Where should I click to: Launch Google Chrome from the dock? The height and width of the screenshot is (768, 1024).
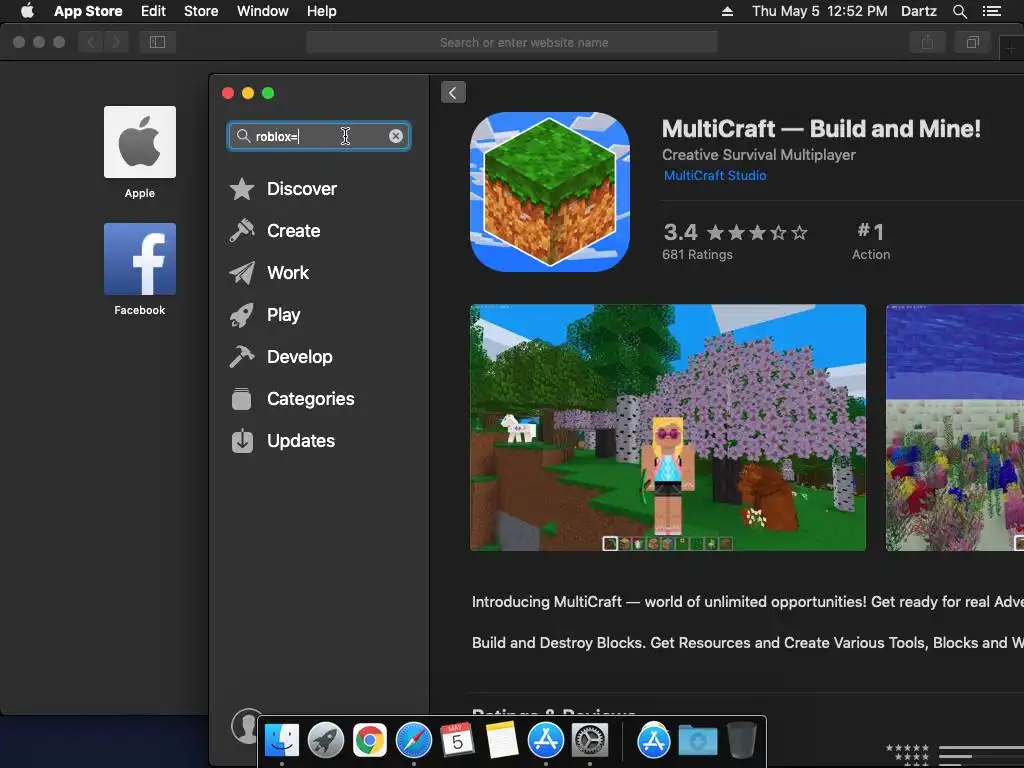click(370, 741)
